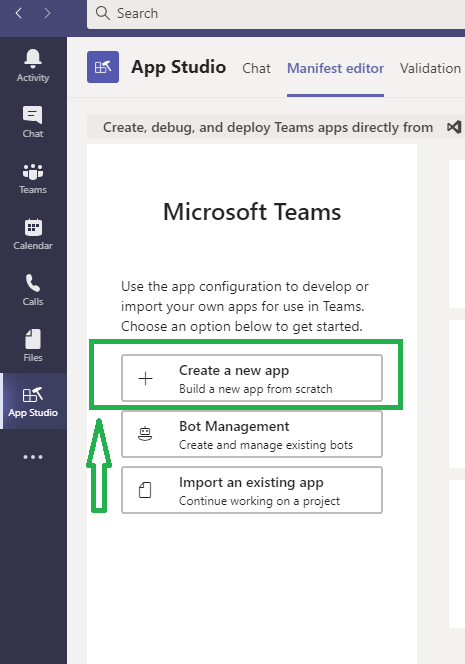Focus the Search input field

coord(276,14)
